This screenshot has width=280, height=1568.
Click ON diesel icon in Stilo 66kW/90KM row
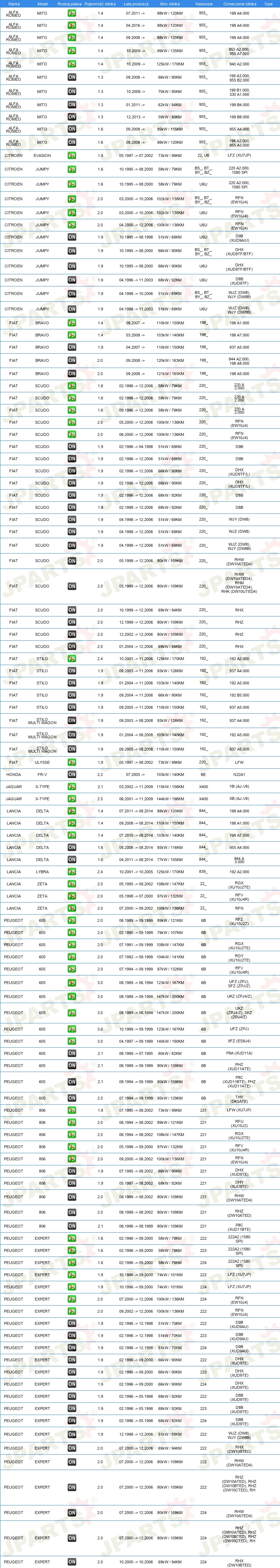pyautogui.click(x=71, y=695)
